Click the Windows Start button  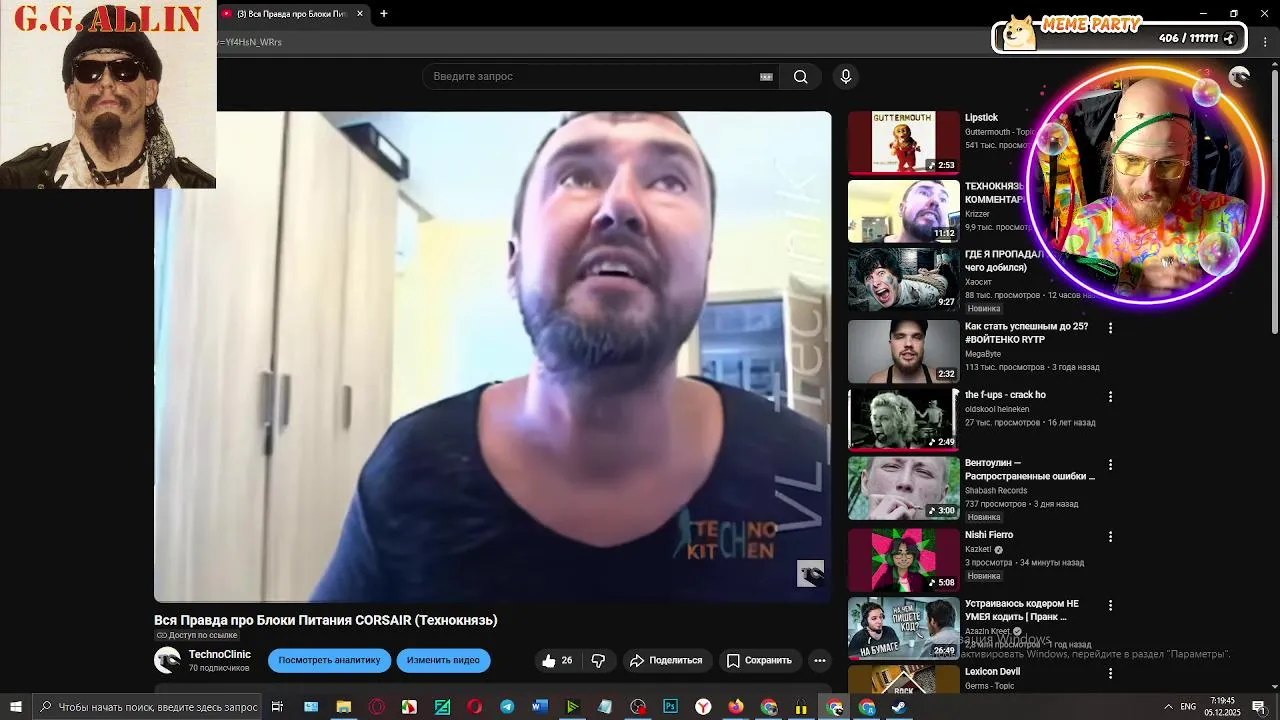(16, 707)
